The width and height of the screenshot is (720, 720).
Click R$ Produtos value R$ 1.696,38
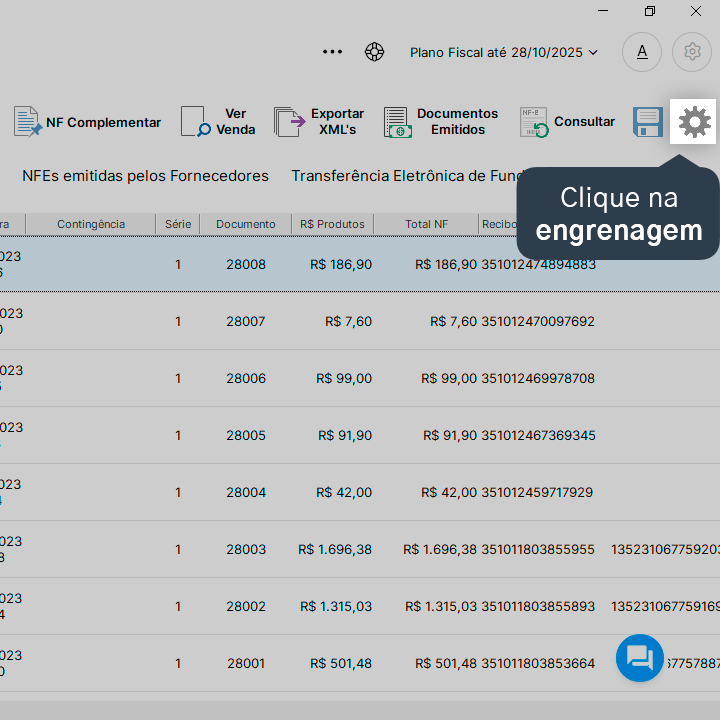tap(335, 549)
